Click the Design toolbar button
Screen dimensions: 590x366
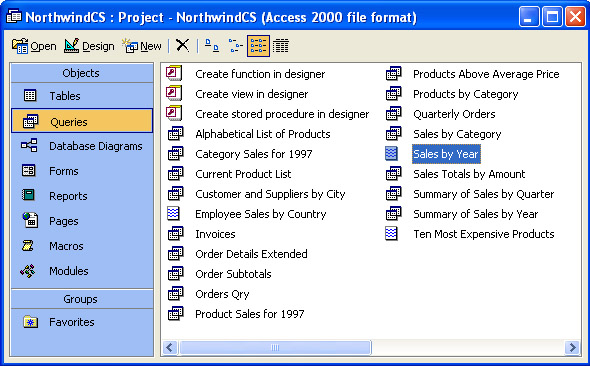(x=89, y=46)
